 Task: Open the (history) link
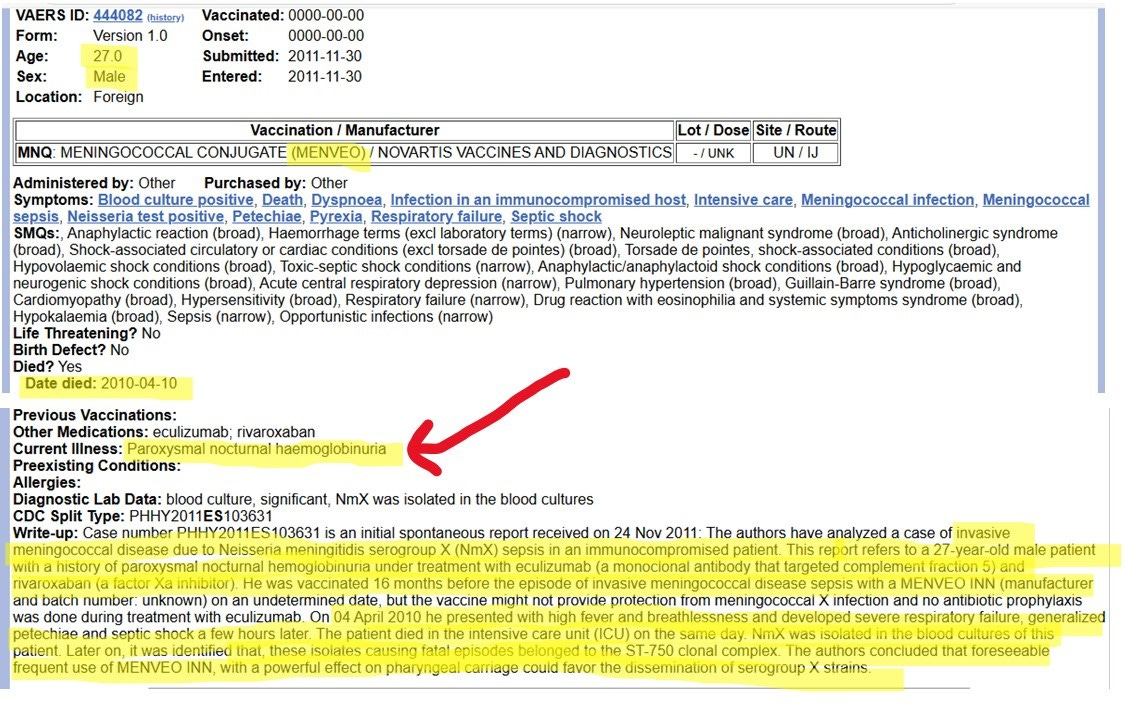tap(165, 17)
